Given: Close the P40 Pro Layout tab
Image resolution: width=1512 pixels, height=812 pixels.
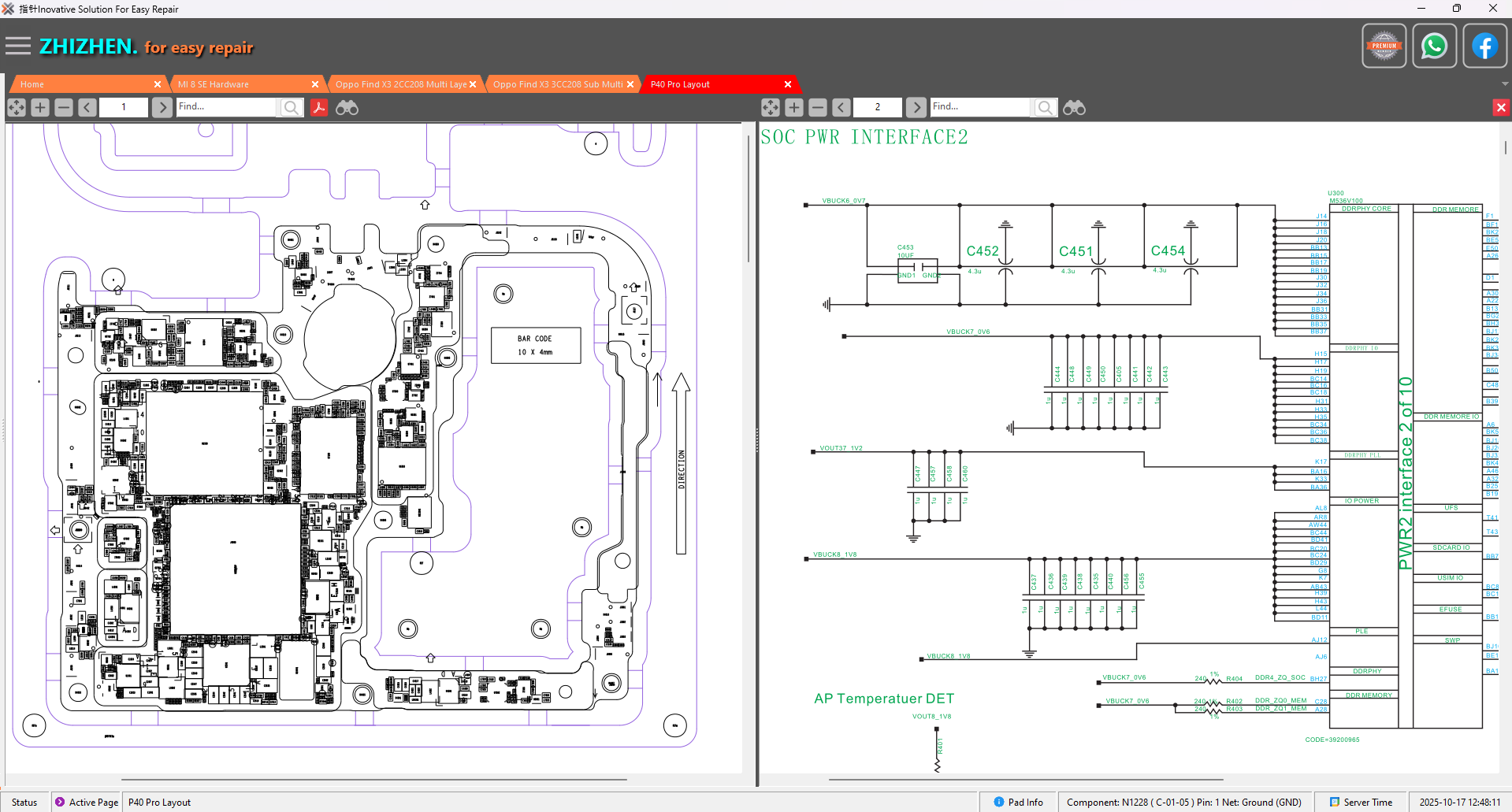Looking at the screenshot, I should pos(788,84).
